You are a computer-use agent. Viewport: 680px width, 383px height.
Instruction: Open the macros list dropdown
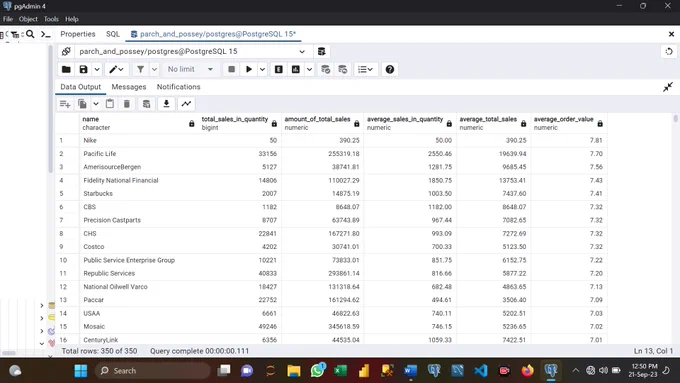coord(366,69)
